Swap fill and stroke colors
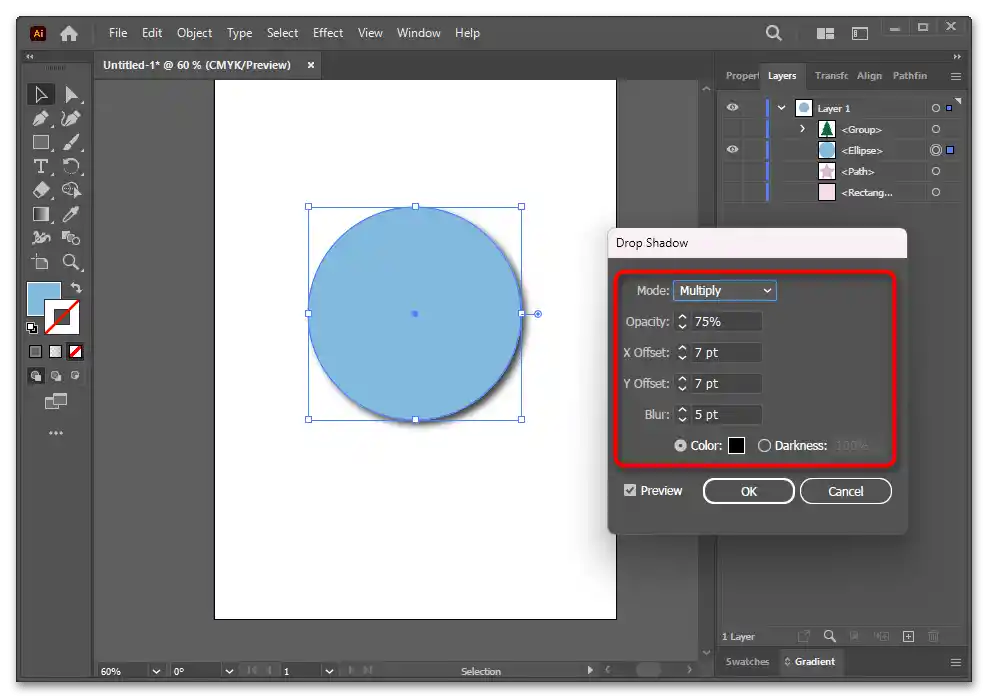Viewport: 988px width, 698px height. pyautogui.click(x=76, y=288)
